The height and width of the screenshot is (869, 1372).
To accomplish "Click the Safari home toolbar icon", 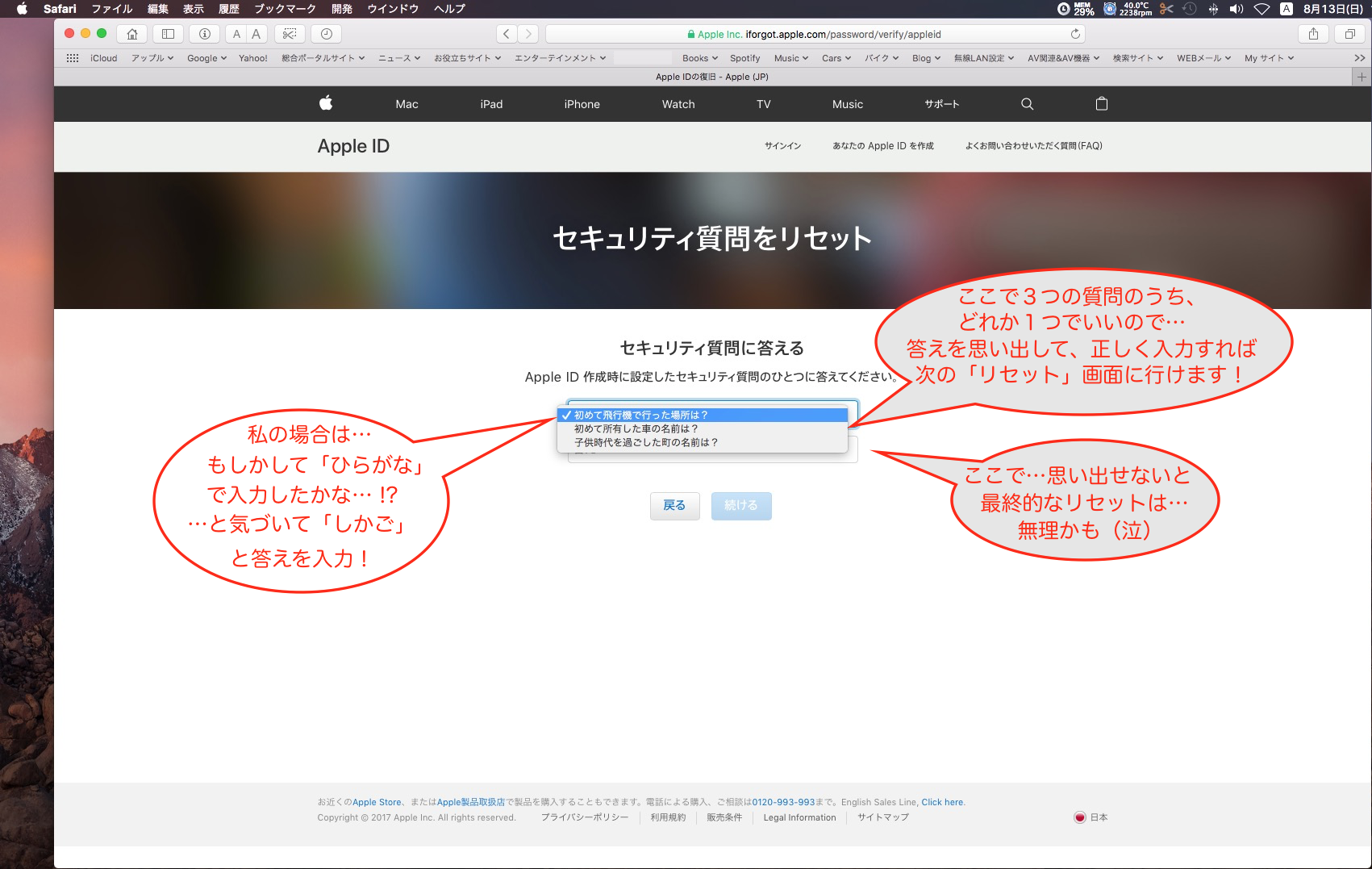I will coord(132,34).
